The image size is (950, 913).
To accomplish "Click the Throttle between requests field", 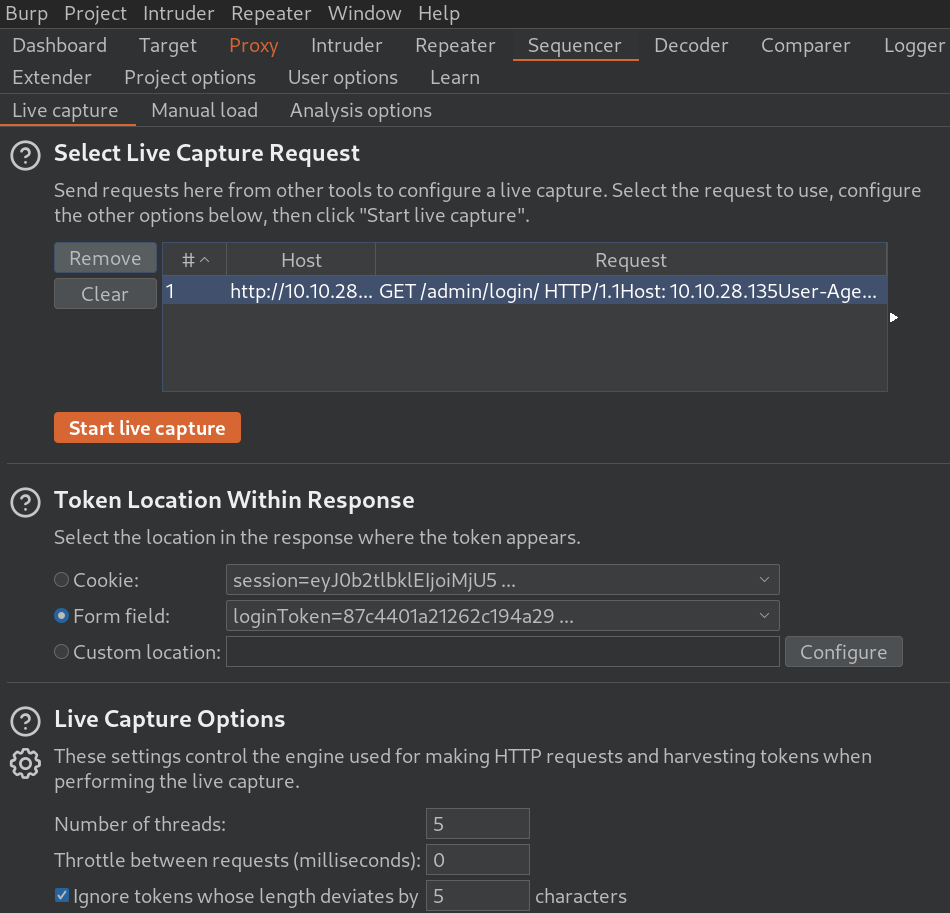I will point(477,860).
